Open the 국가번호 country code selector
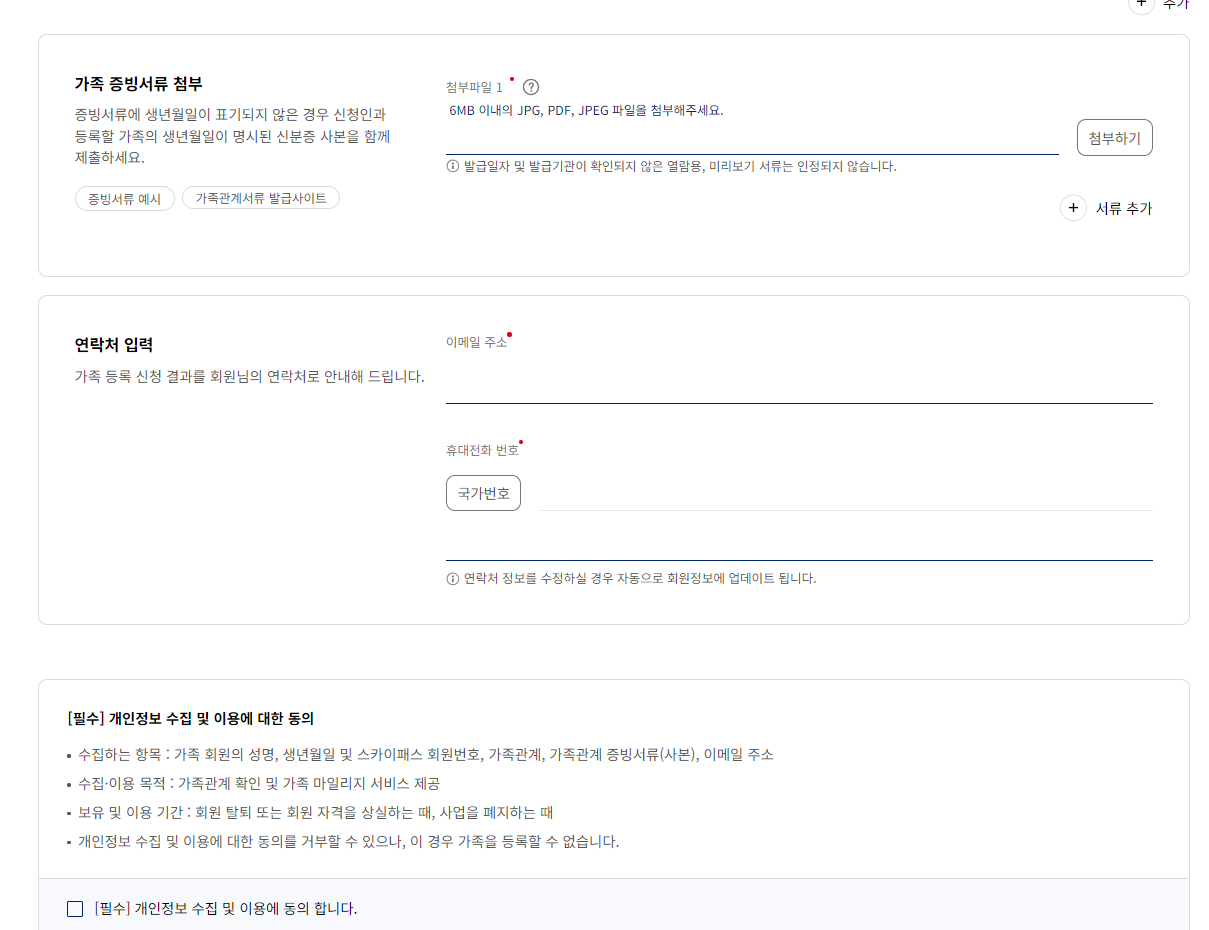The width and height of the screenshot is (1209, 930). click(x=483, y=493)
